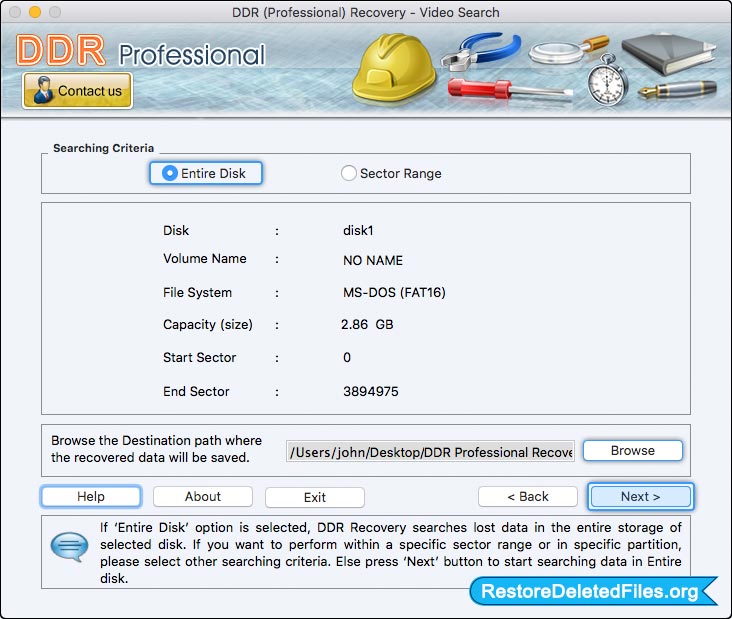
Task: Click the blue pliers icon
Action: pos(481,50)
